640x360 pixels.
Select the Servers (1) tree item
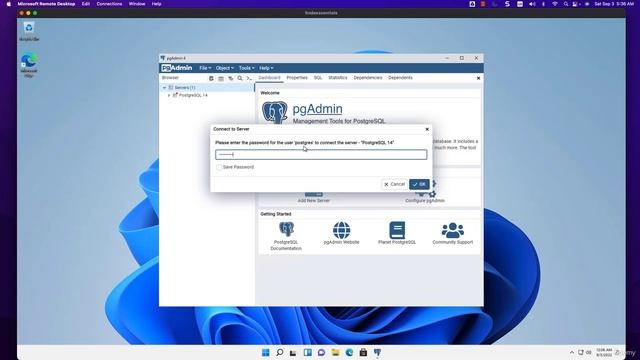[x=184, y=88]
